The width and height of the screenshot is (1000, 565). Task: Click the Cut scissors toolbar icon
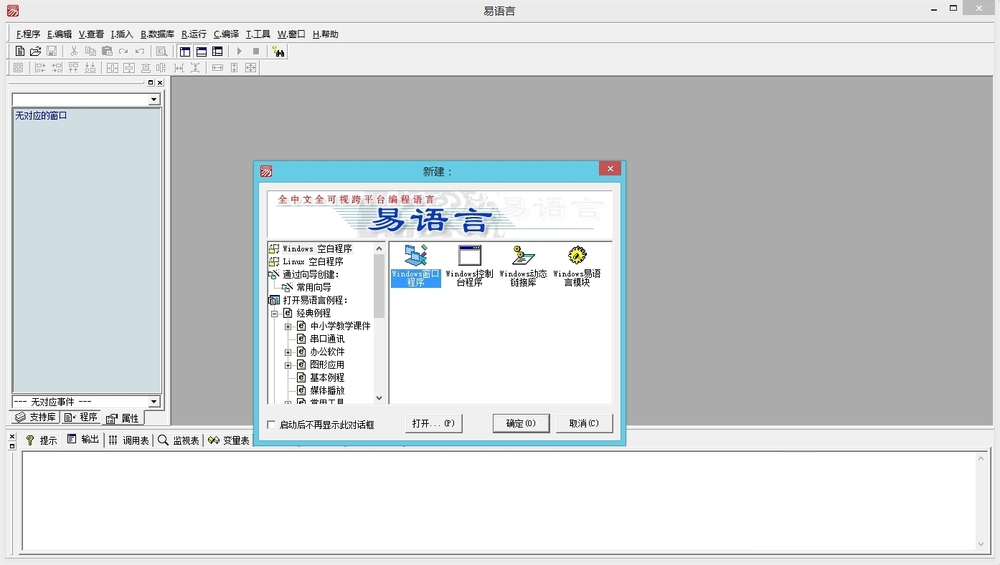74,51
